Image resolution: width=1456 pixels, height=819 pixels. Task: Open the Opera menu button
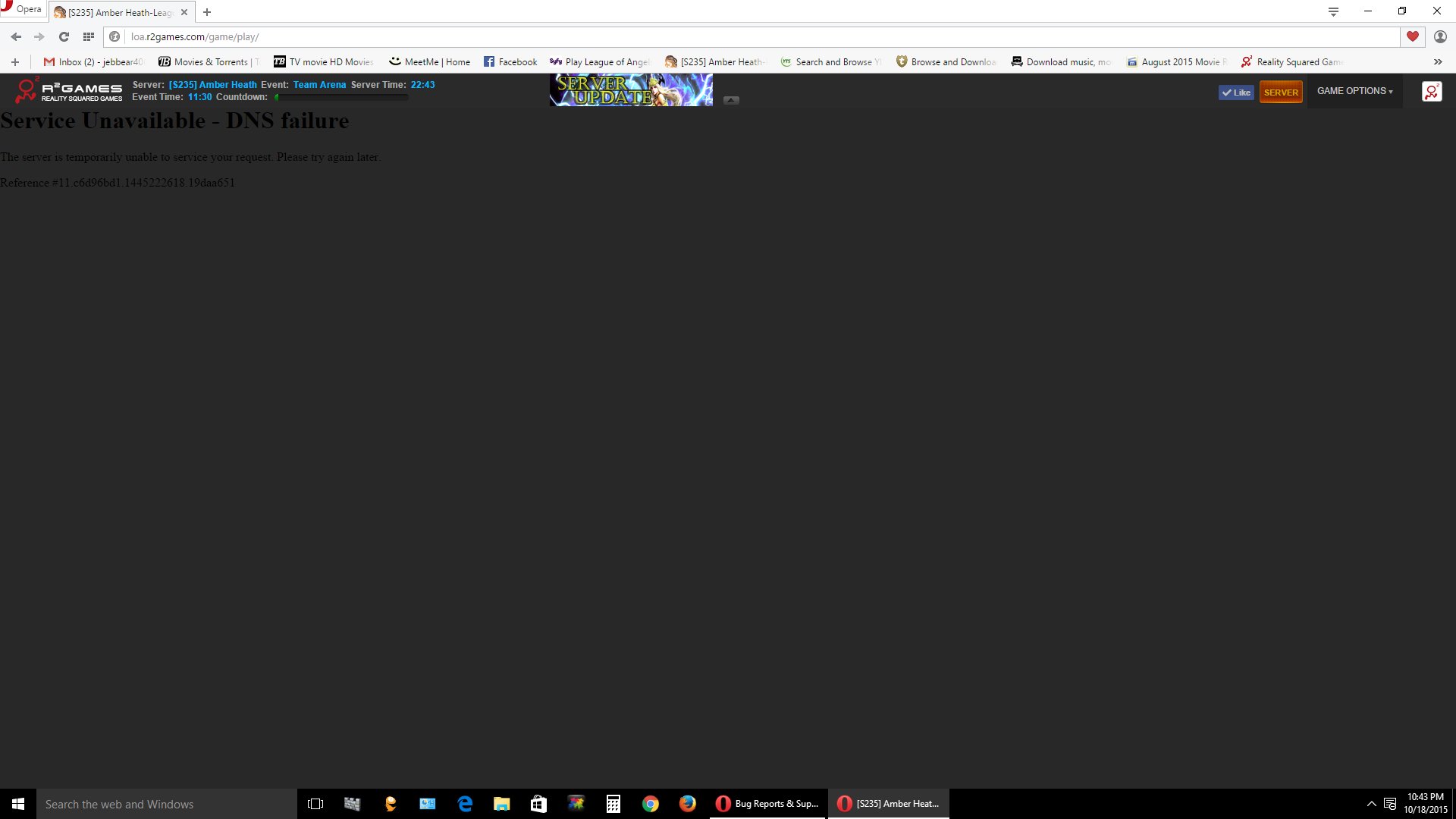(x=21, y=9)
